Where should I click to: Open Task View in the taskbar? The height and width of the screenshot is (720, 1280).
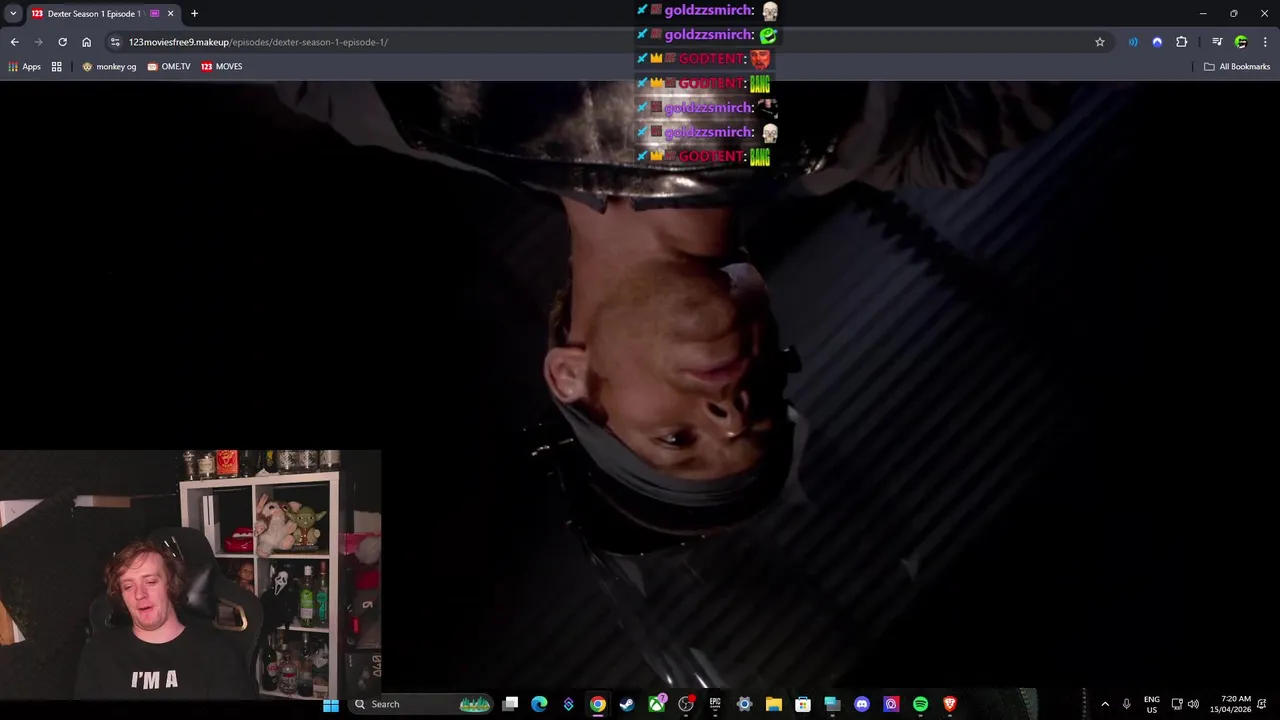pyautogui.click(x=510, y=704)
